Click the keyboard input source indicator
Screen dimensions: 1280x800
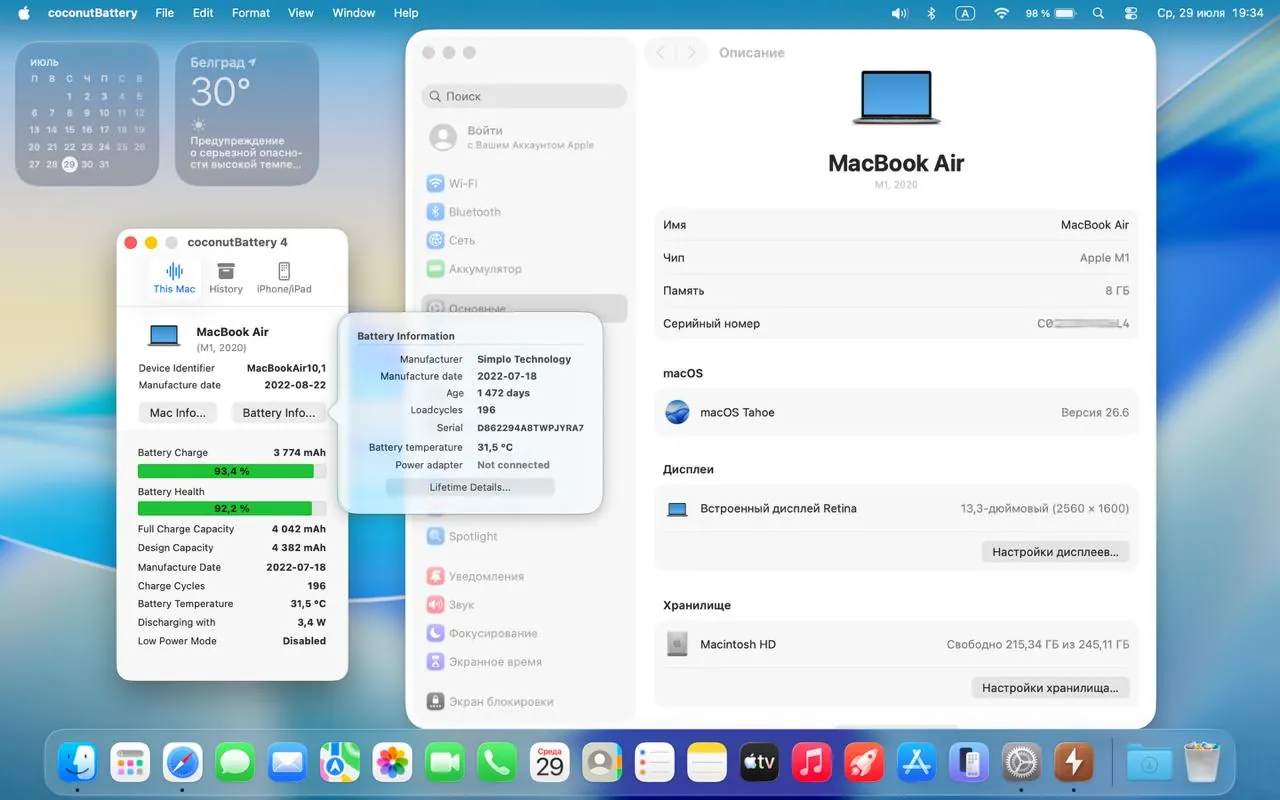[x=965, y=13]
